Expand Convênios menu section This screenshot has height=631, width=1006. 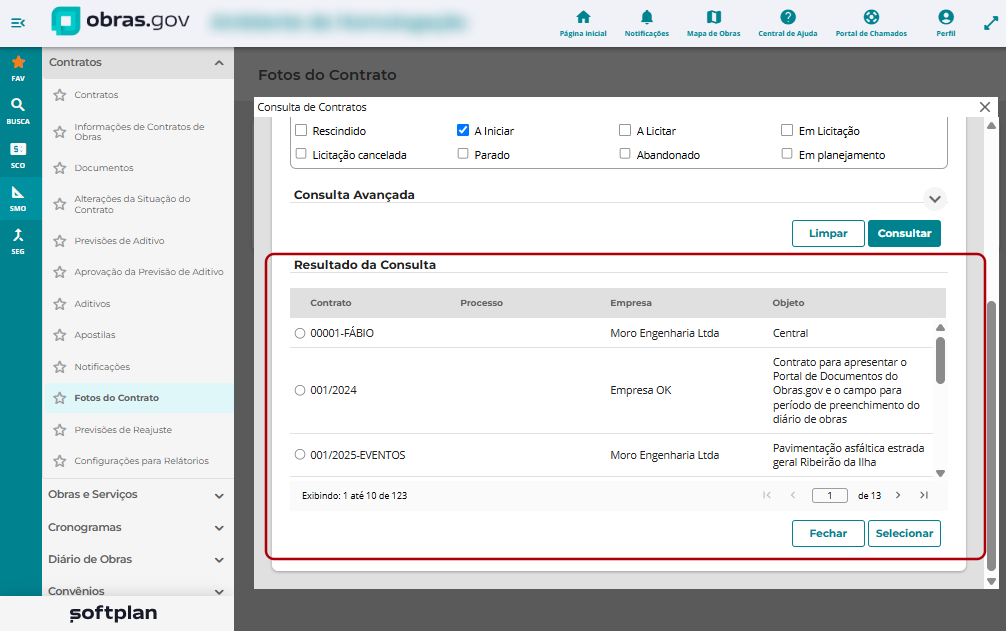pos(219,591)
